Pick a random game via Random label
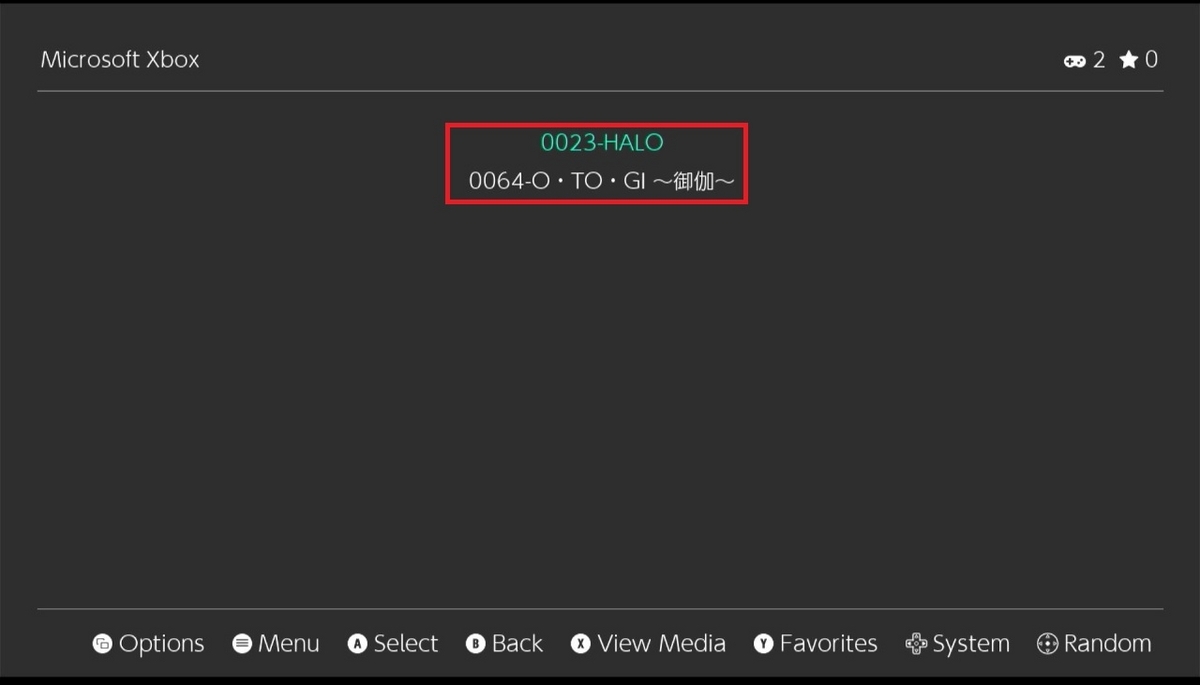The width and height of the screenshot is (1200, 685). pyautogui.click(x=1108, y=644)
